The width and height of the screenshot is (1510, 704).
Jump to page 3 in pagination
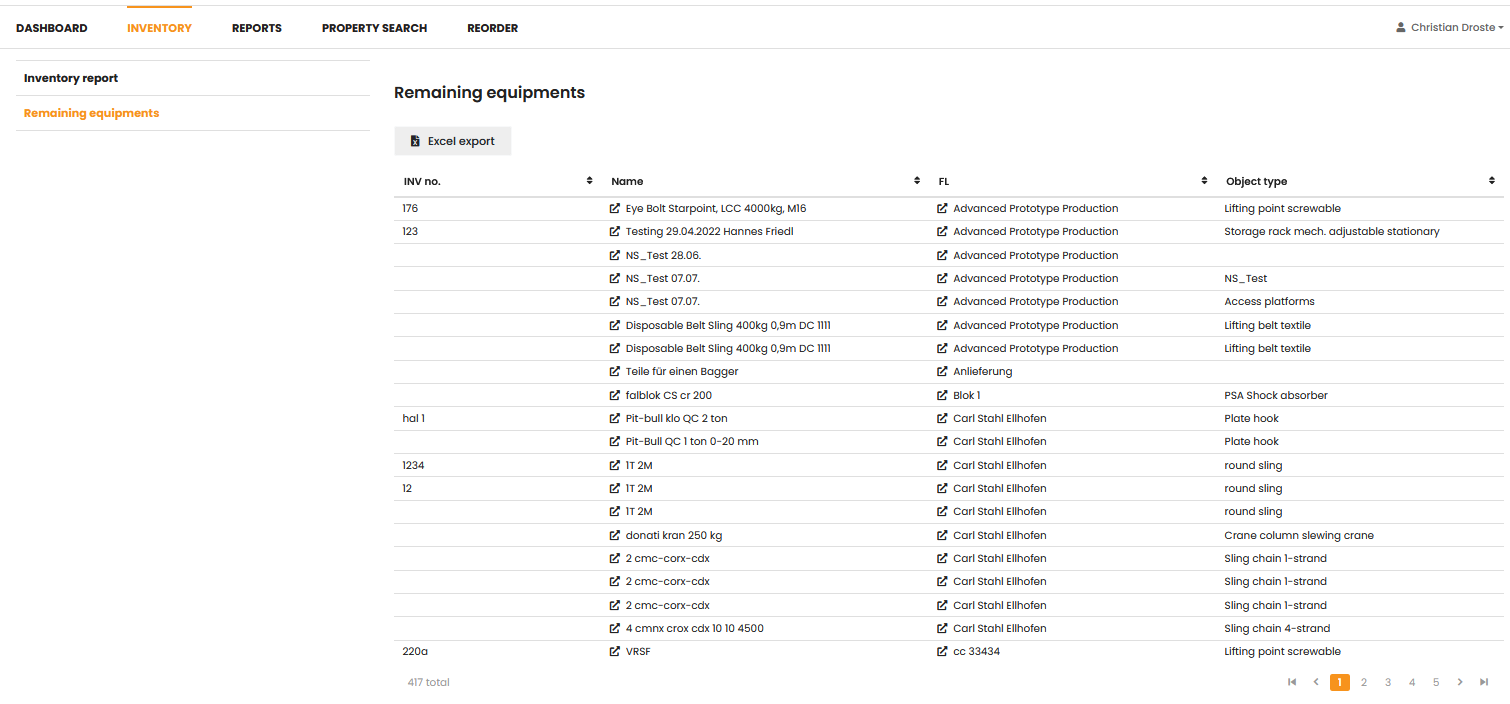pos(1388,682)
